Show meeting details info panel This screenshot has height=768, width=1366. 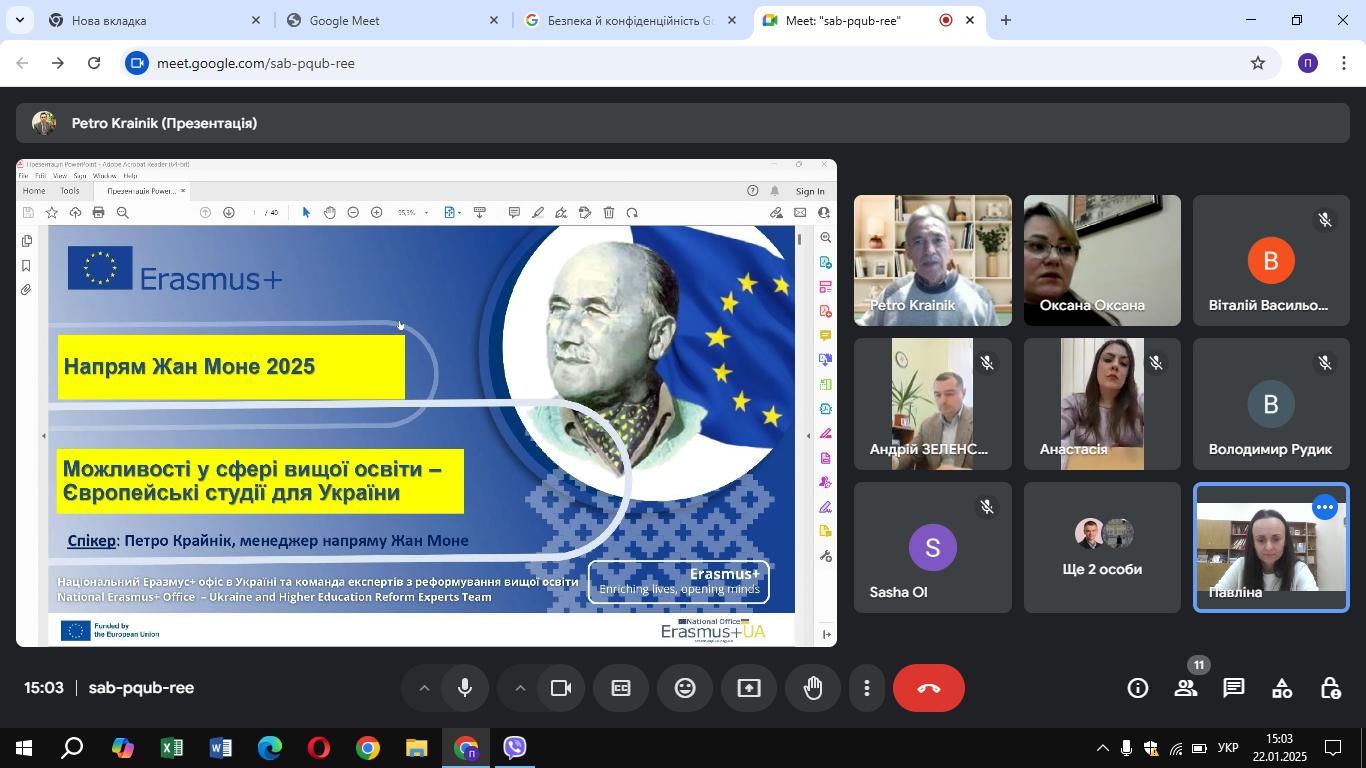[x=1138, y=688]
